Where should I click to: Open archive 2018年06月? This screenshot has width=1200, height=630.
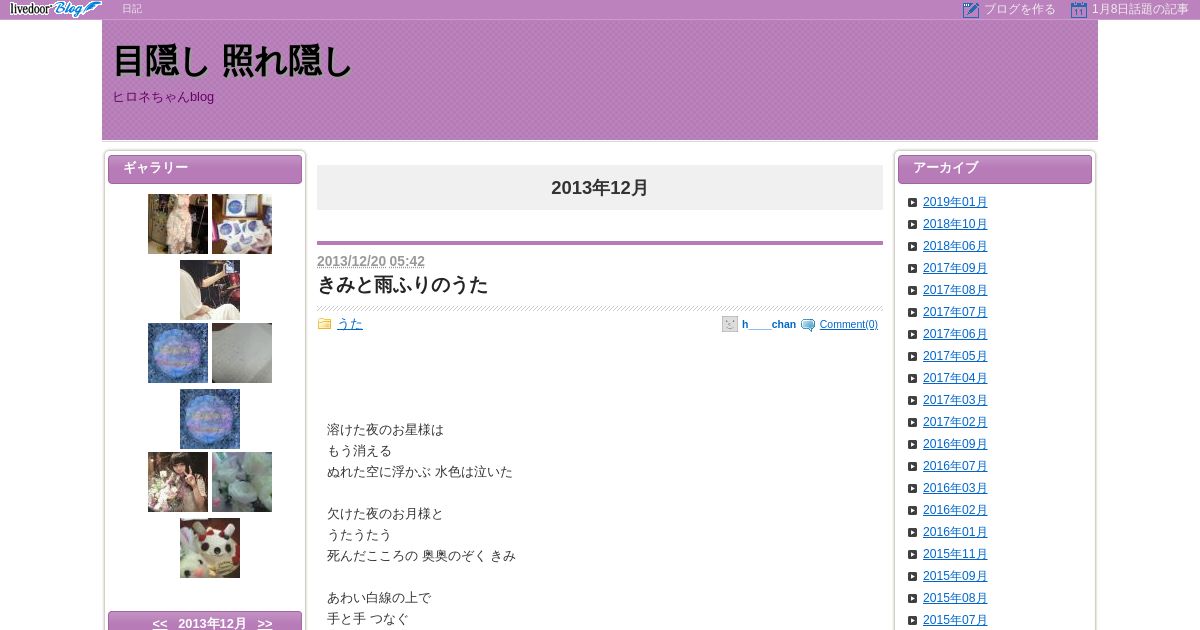click(955, 246)
